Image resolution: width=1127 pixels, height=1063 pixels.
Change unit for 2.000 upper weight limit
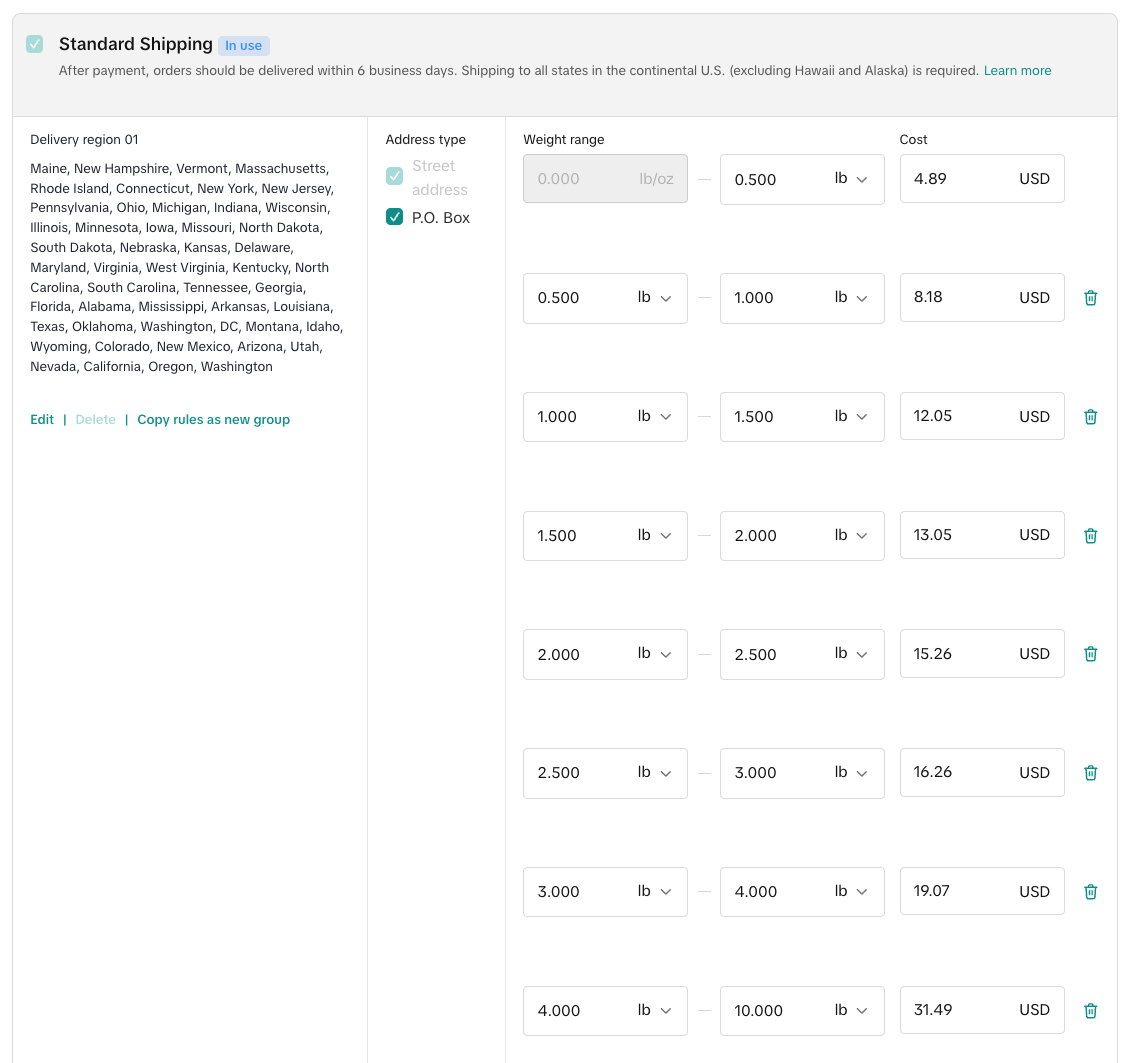click(851, 535)
